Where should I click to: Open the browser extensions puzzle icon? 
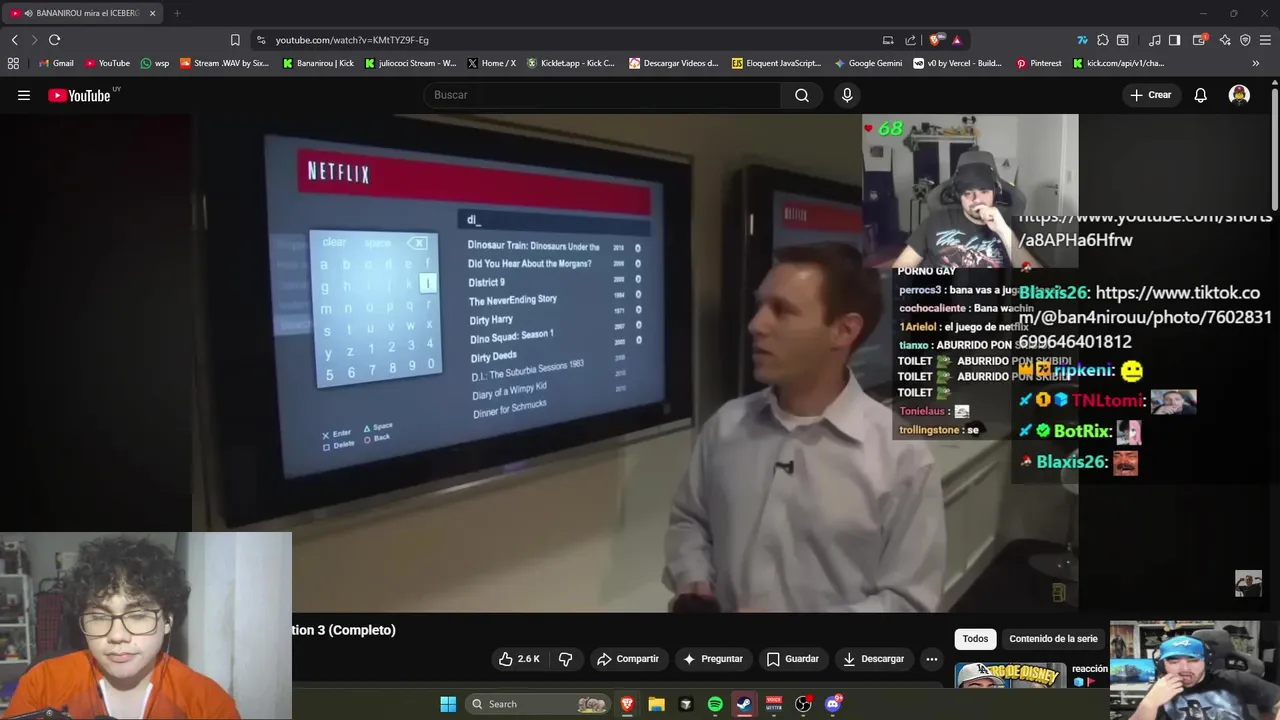pos(1102,40)
